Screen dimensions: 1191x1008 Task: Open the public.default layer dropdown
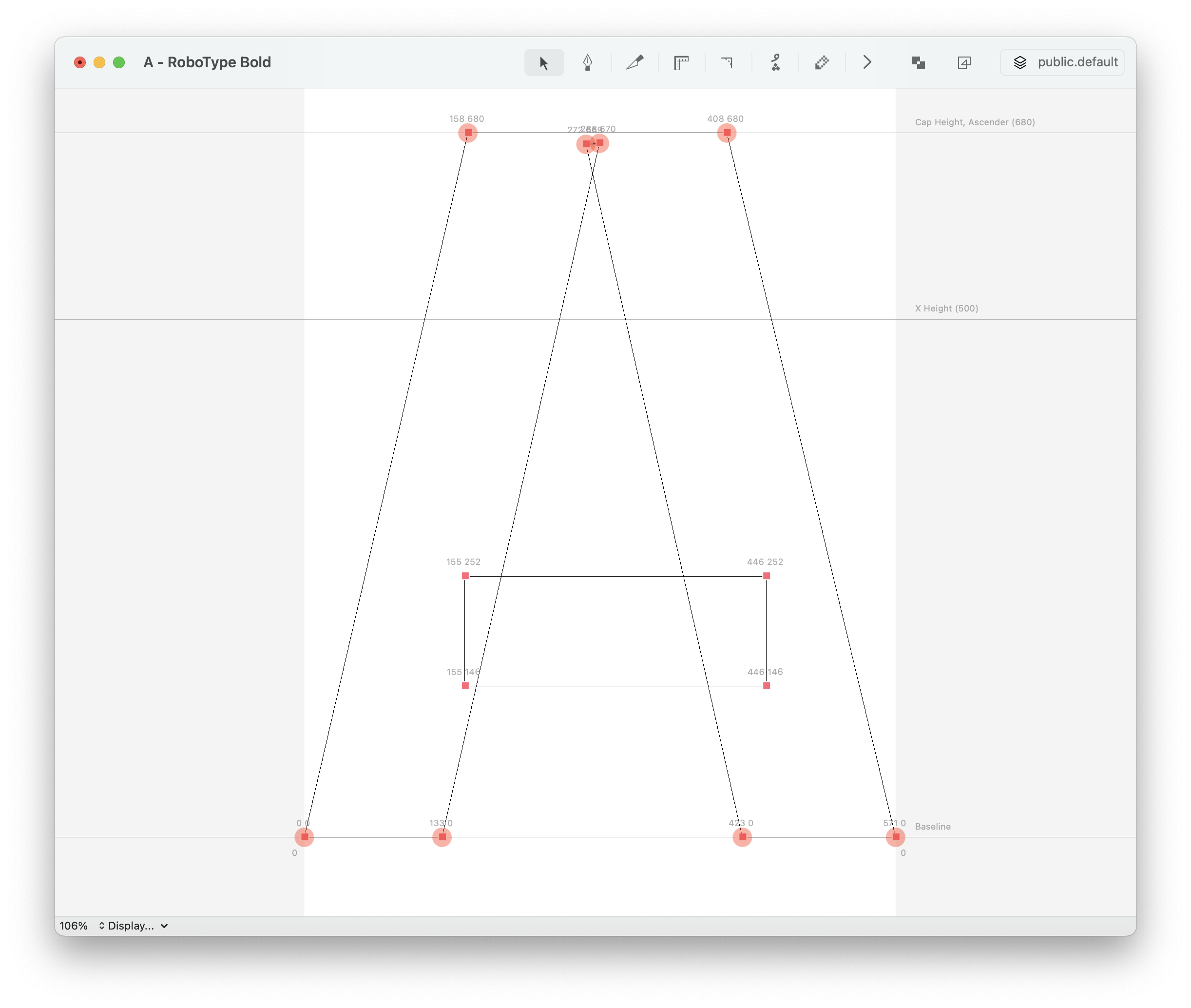tap(1062, 62)
